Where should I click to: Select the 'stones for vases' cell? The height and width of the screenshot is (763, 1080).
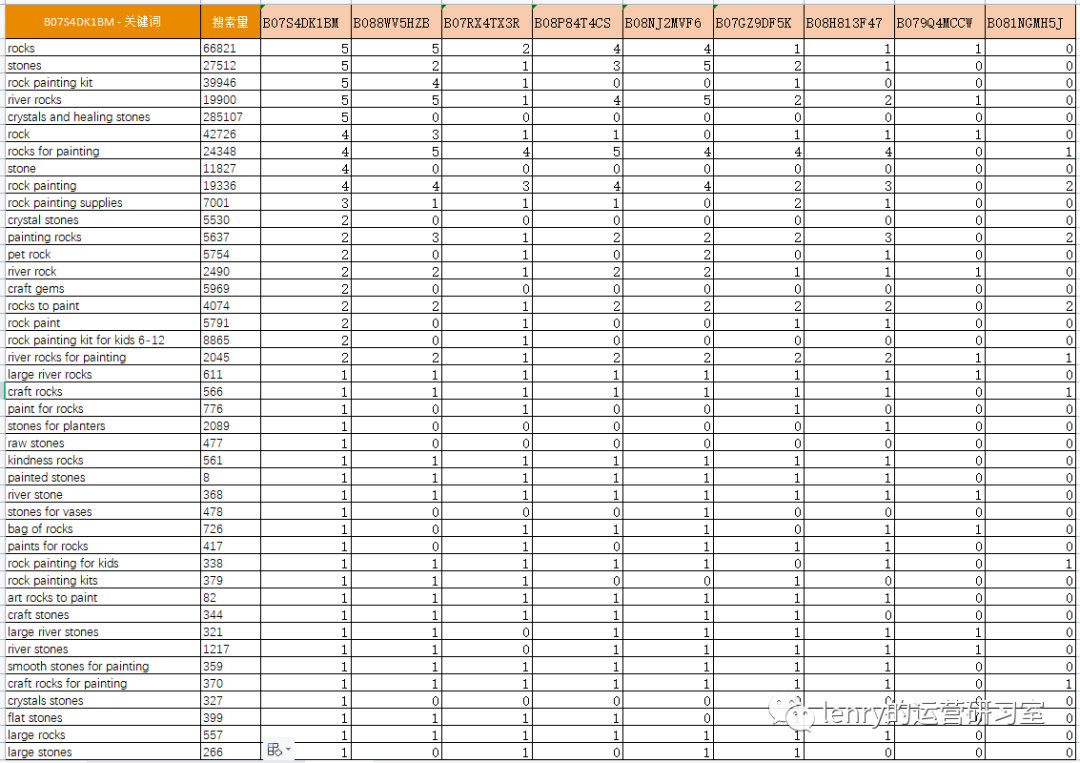pos(103,512)
